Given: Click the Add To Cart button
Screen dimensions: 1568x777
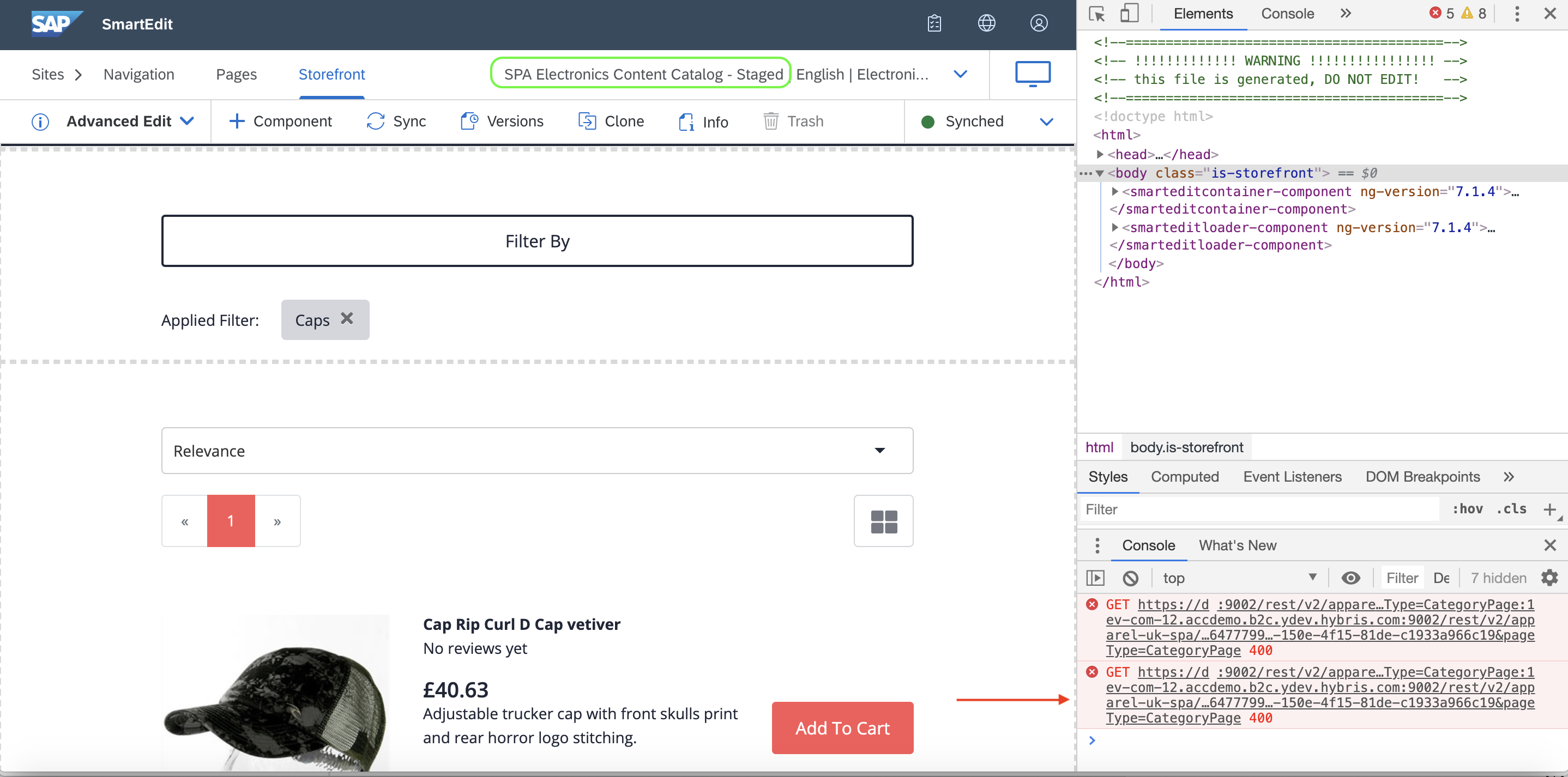Looking at the screenshot, I should click(842, 728).
